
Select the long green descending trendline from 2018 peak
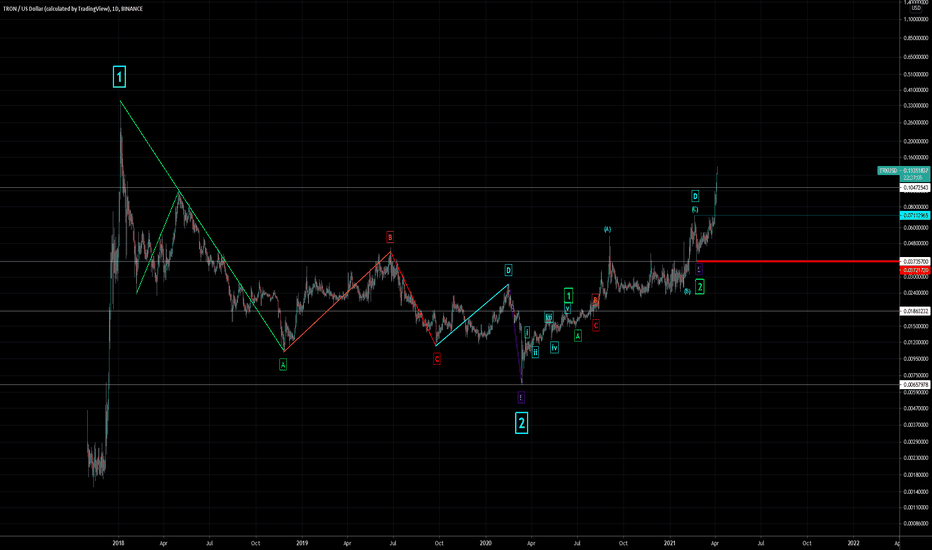202,226
